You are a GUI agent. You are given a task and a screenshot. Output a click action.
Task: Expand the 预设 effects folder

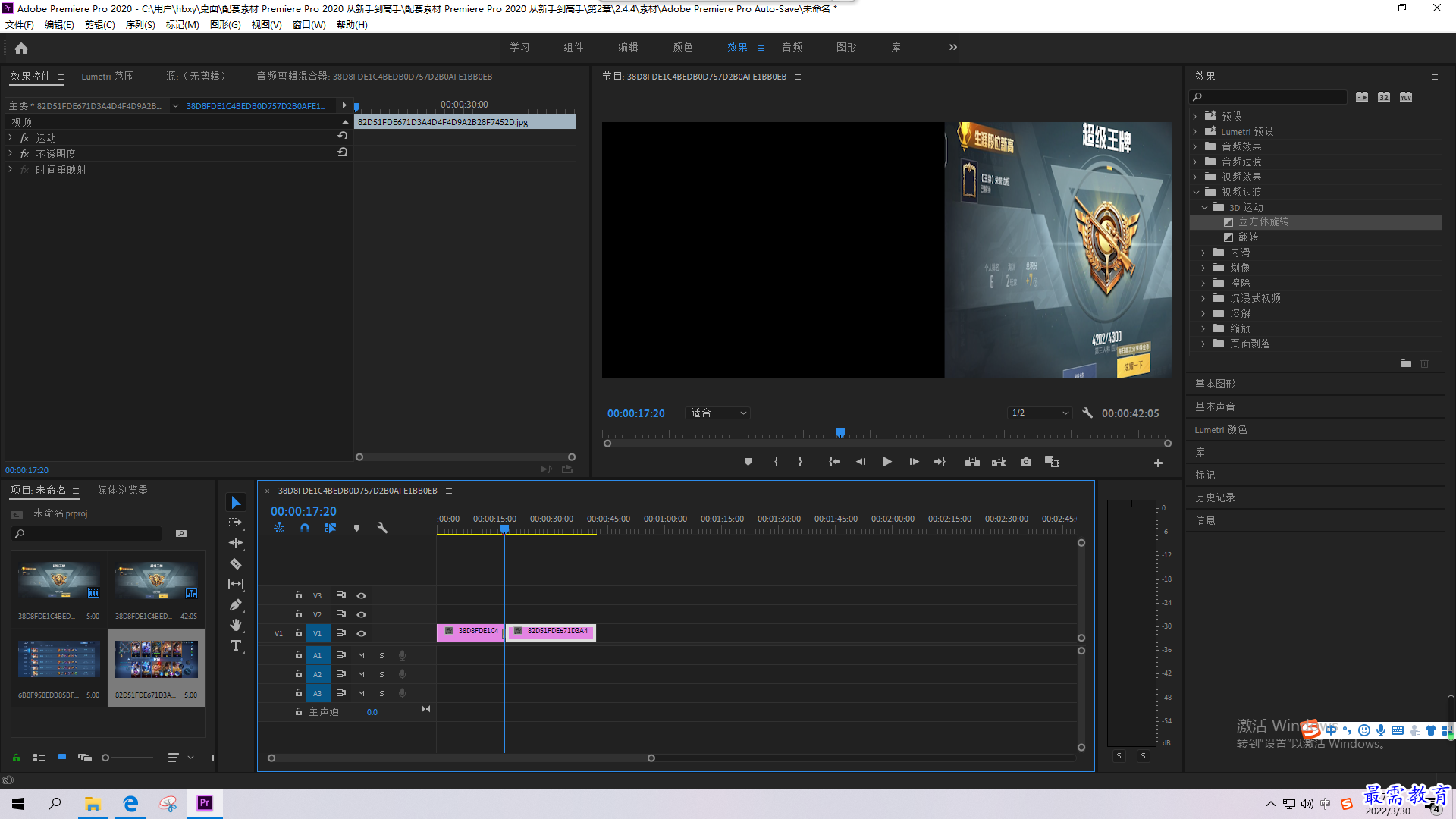pyautogui.click(x=1195, y=116)
